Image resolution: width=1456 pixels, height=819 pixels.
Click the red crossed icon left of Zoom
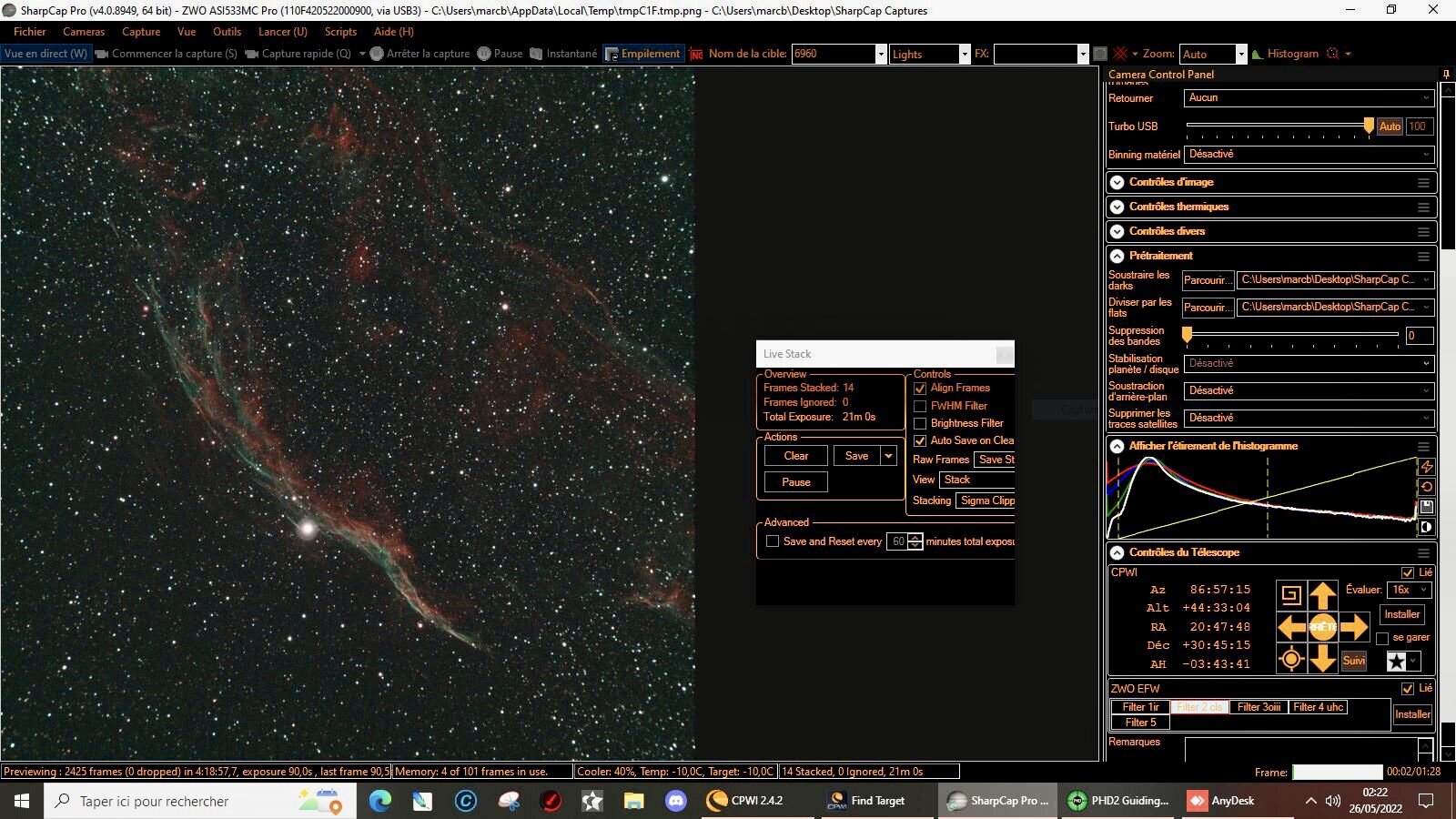pos(1121,54)
